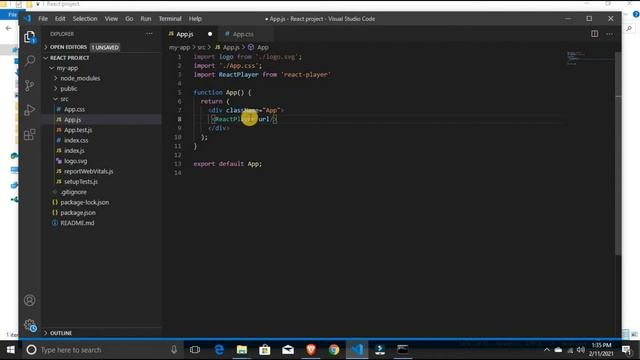Screen dimensions: 640x360
Task: Expand the Outline section
Action: coord(61,333)
